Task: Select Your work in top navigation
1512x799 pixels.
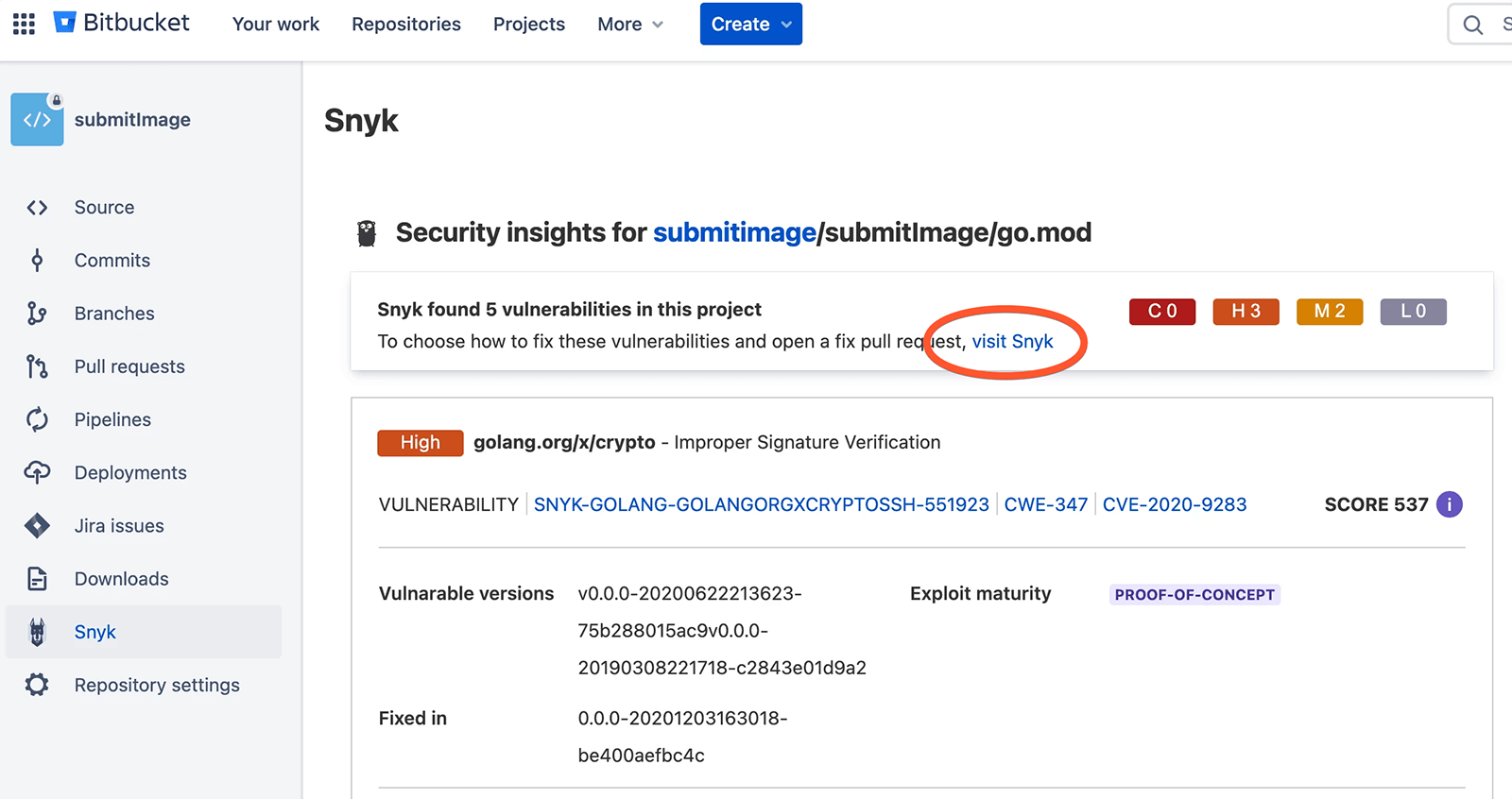Action: pyautogui.click(x=276, y=24)
